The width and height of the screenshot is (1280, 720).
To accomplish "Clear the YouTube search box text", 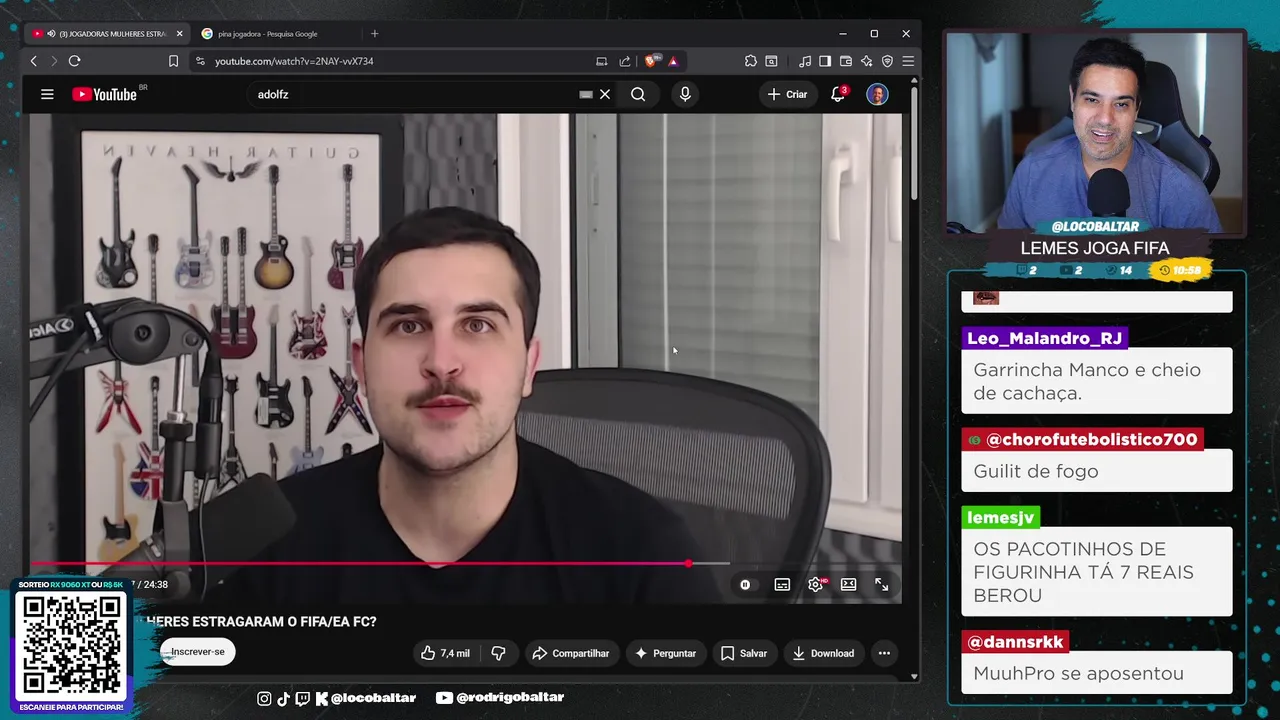I will point(604,94).
